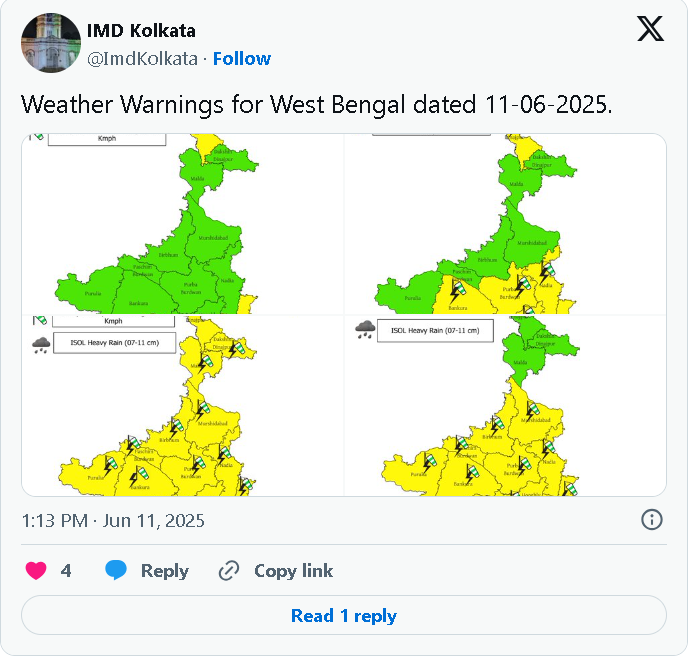Click the Copy link text
This screenshot has height=656, width=690.
point(294,571)
